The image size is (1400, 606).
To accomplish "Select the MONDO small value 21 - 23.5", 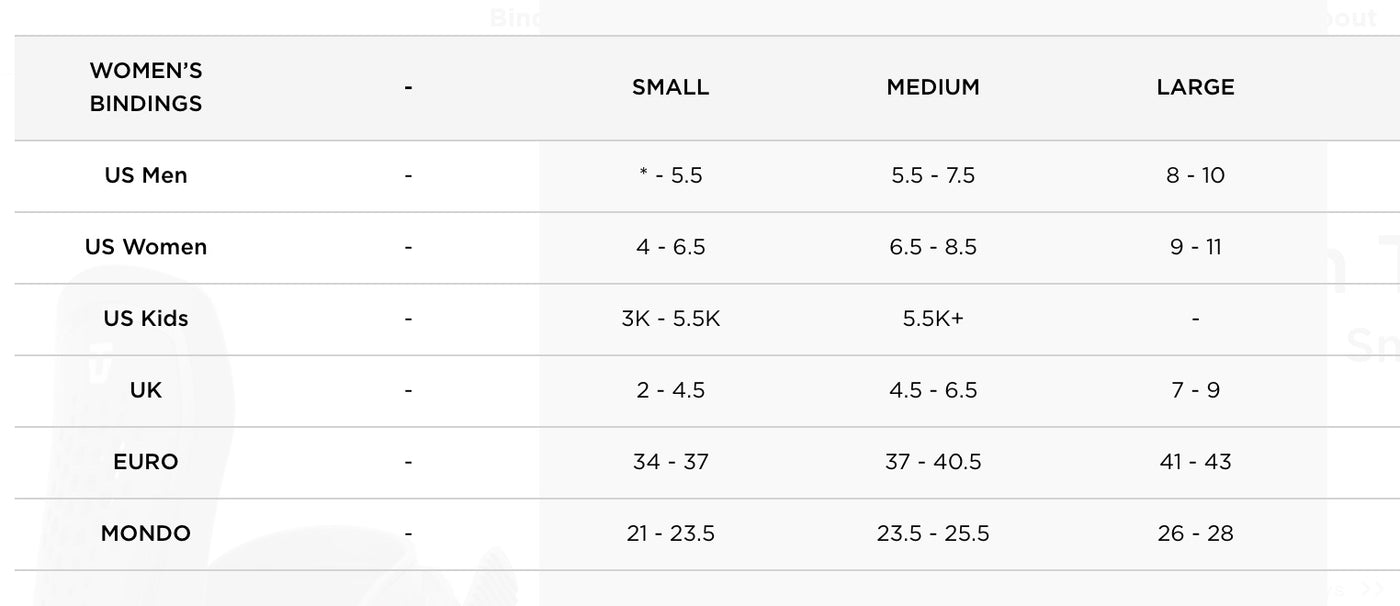I will (670, 534).
